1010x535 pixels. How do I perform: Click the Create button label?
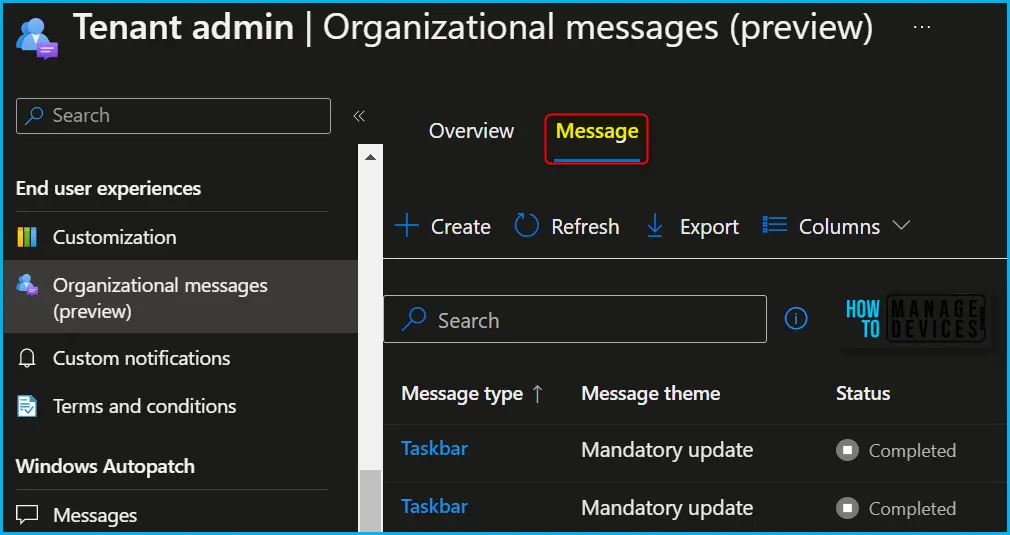click(x=461, y=227)
